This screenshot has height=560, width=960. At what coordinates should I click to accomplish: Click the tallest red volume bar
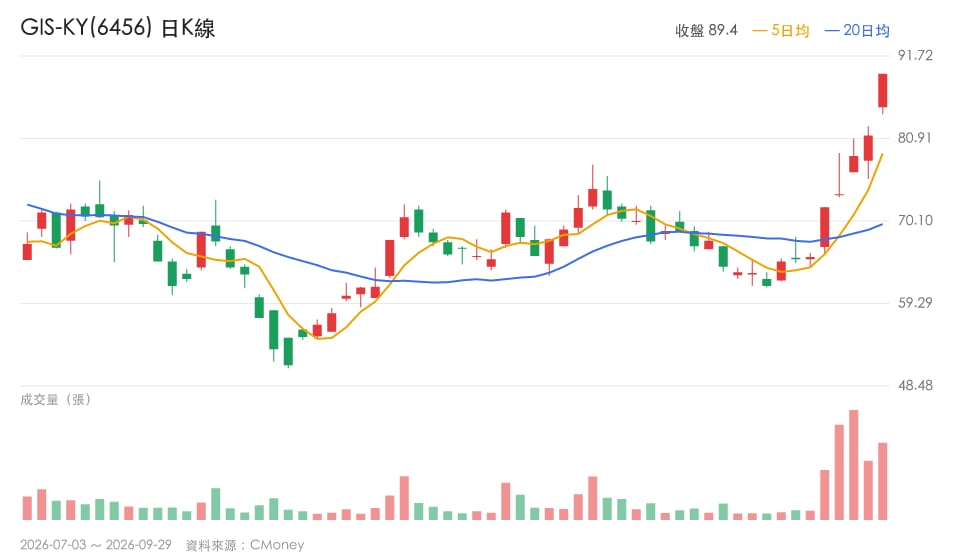point(853,465)
